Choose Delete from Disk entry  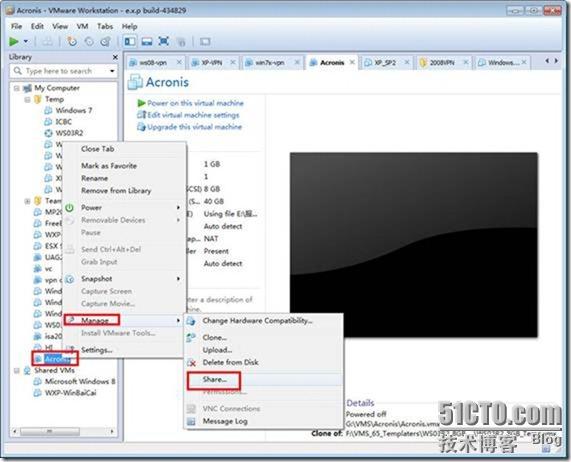(x=264, y=362)
